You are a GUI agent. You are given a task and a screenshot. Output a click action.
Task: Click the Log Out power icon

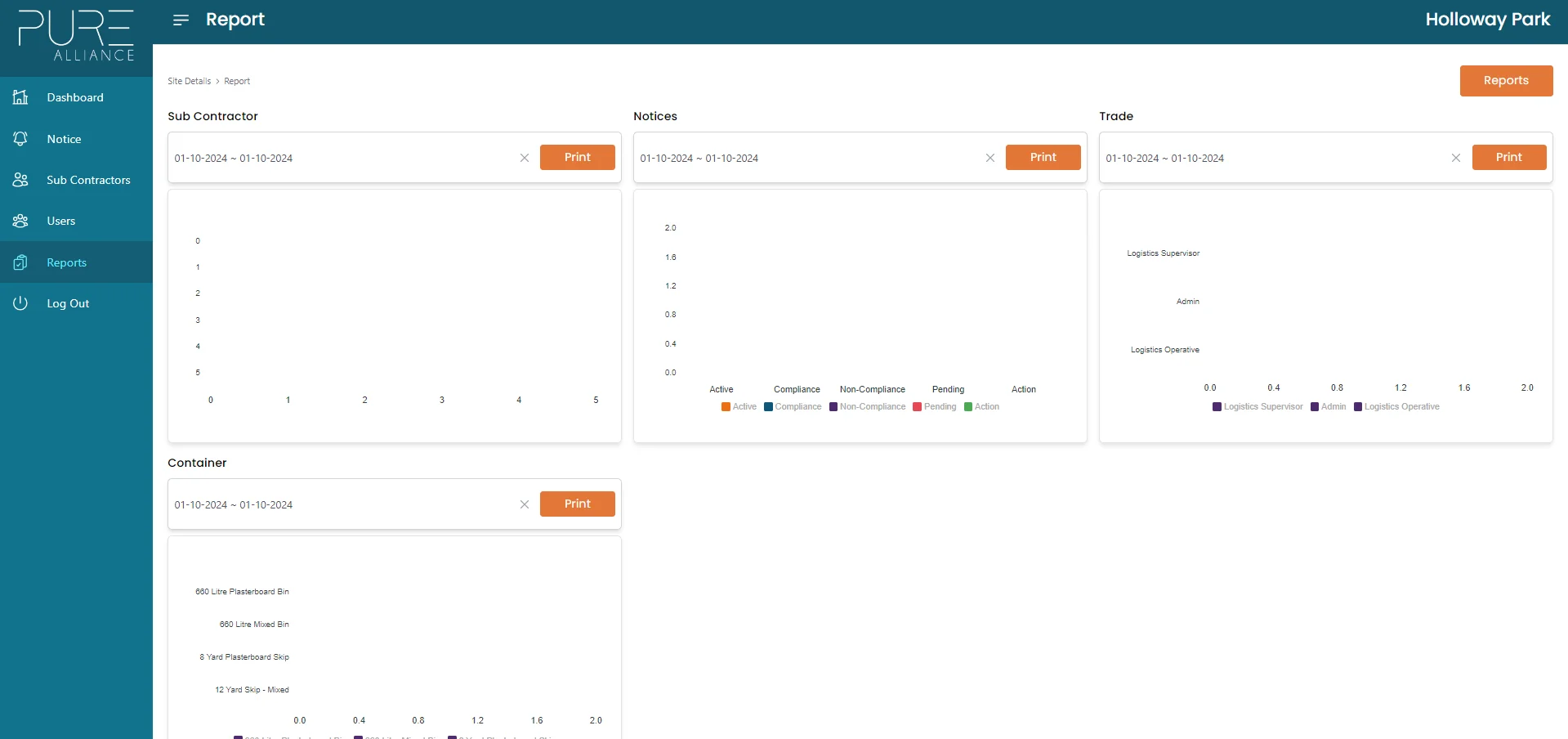click(21, 303)
